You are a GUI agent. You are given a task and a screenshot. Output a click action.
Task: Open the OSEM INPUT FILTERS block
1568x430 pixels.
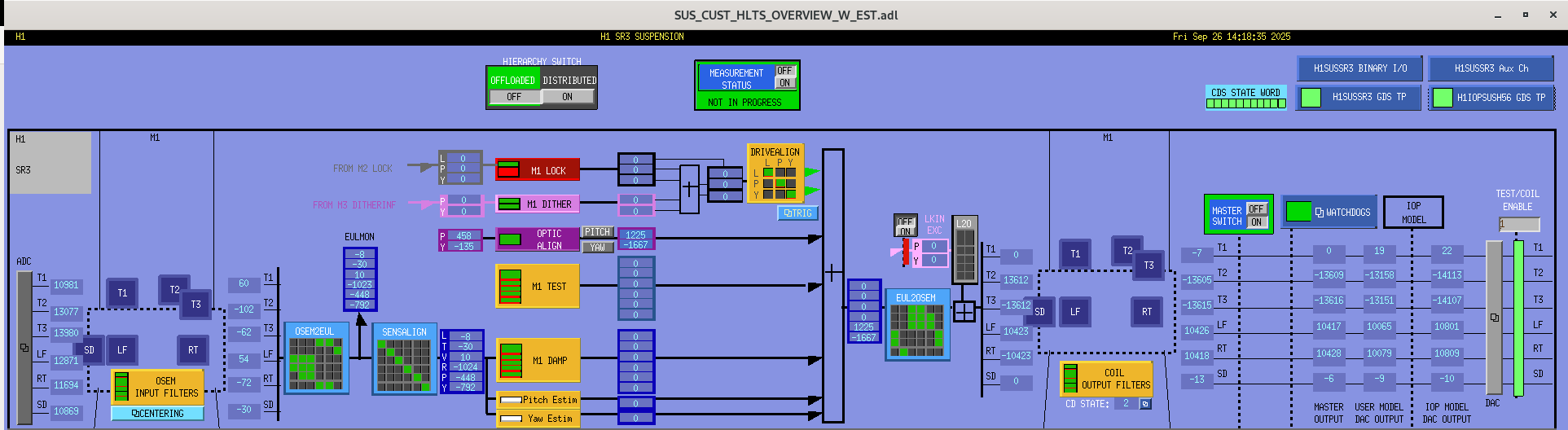[157, 387]
